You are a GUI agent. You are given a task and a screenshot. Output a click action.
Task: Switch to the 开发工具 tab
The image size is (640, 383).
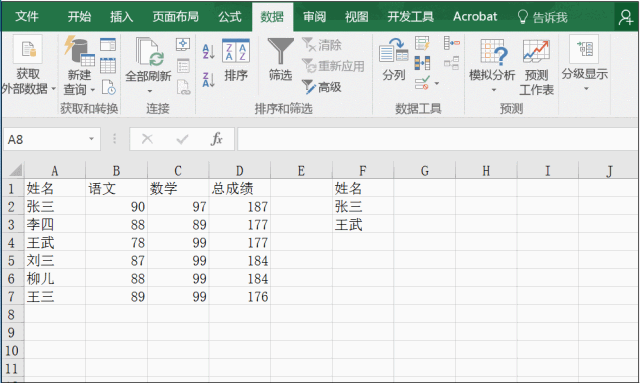pos(410,17)
